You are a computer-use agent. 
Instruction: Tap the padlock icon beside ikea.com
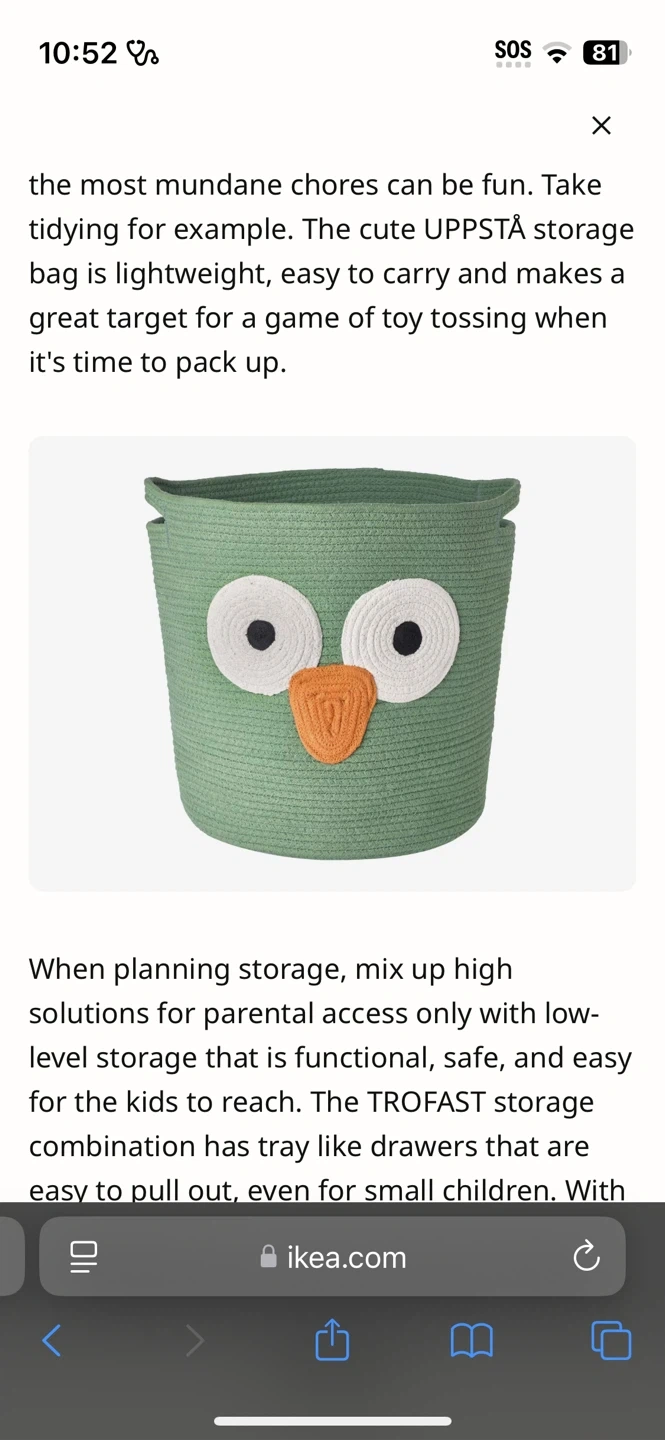click(x=268, y=1256)
